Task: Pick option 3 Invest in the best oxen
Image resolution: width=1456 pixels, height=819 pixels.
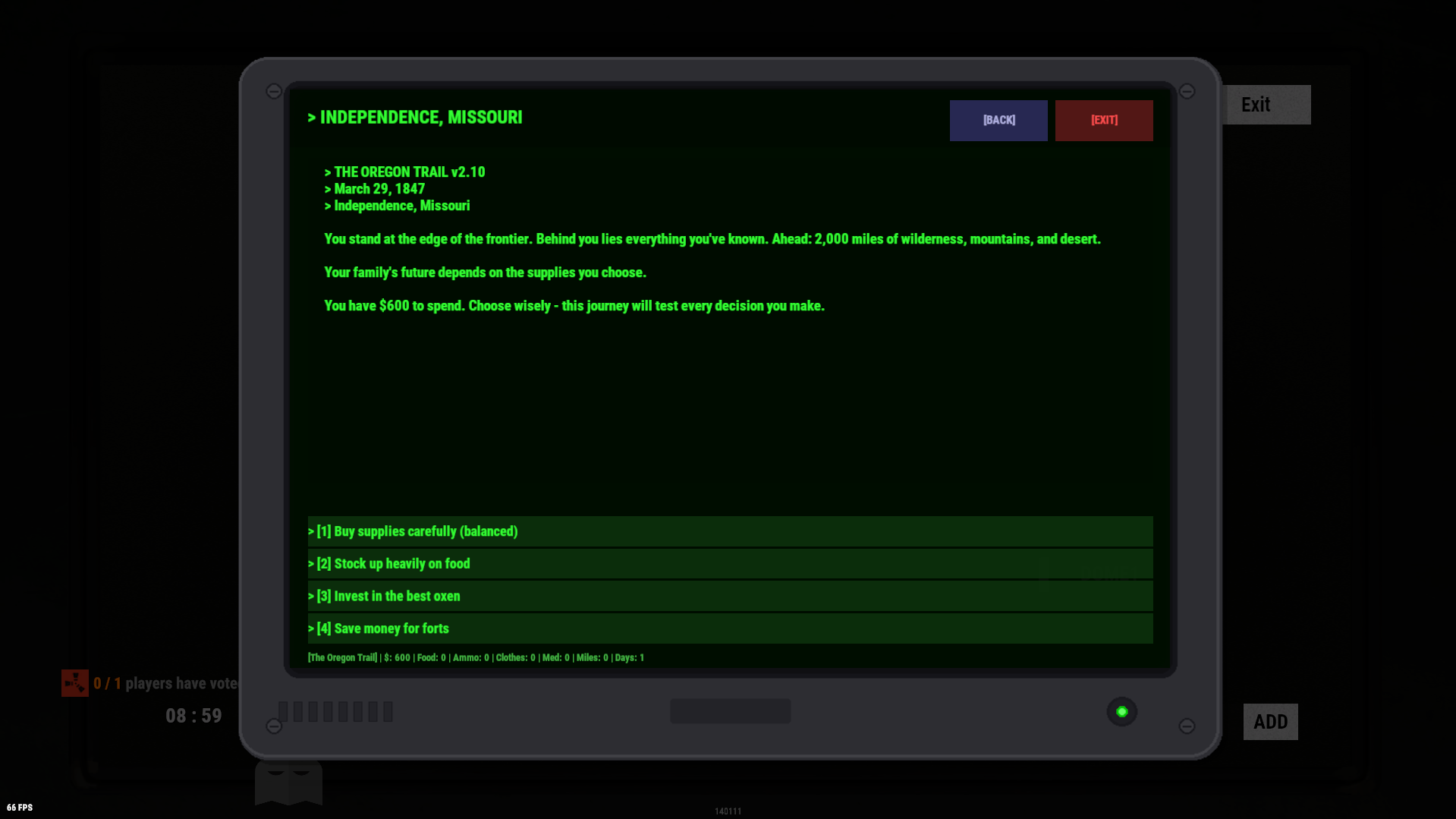Action: (730, 596)
